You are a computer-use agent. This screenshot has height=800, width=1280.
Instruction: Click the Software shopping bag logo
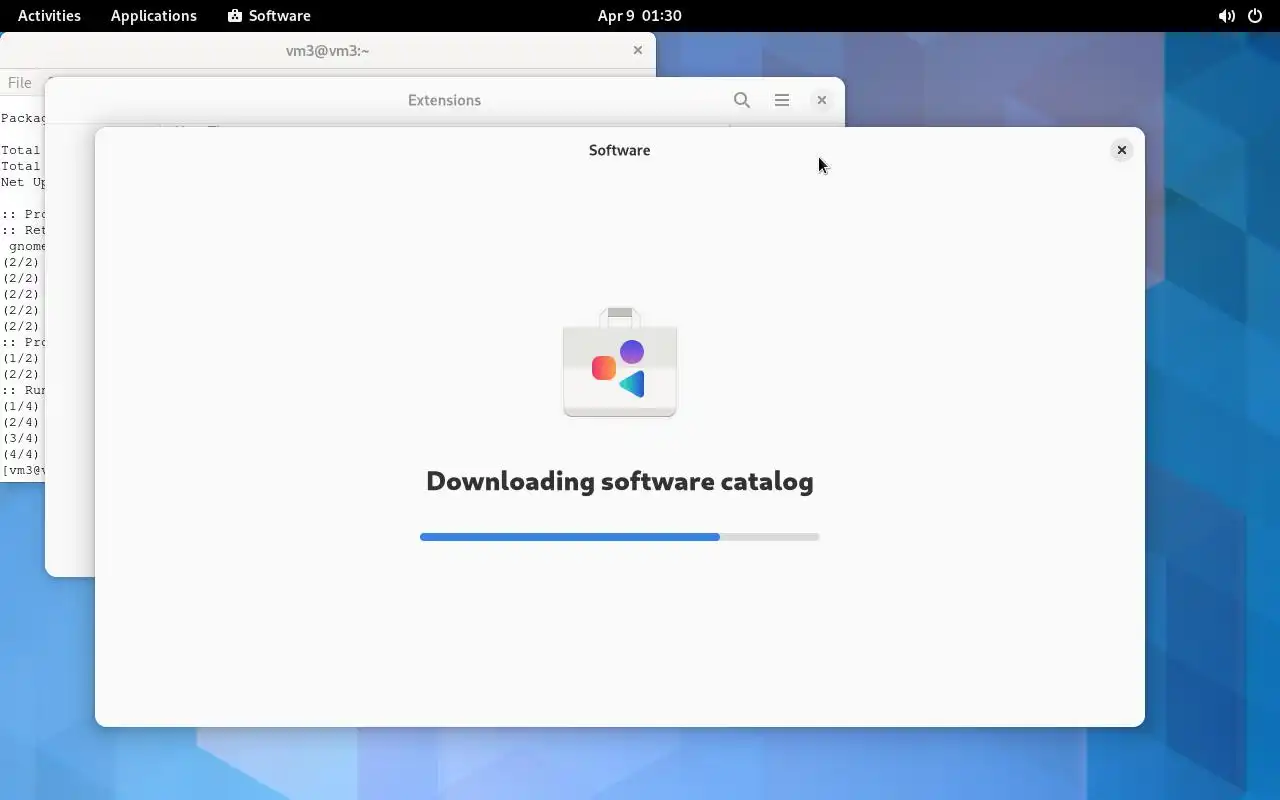620,362
